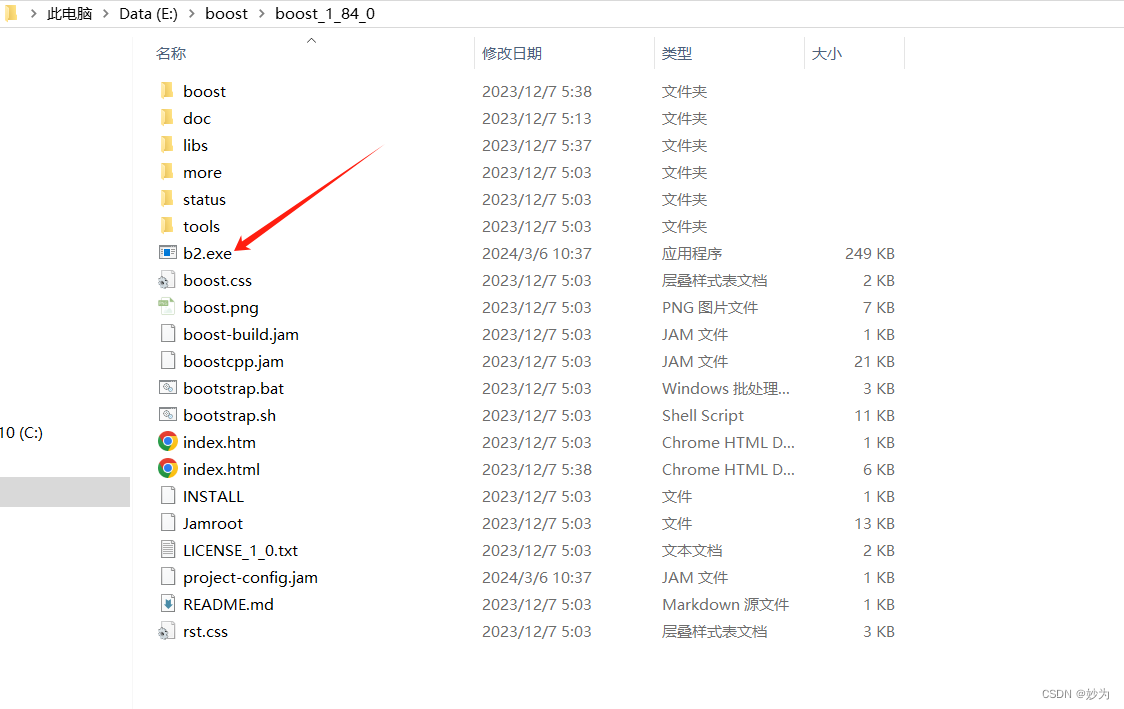
Task: Select the boost.css file icon
Action: coord(167,280)
